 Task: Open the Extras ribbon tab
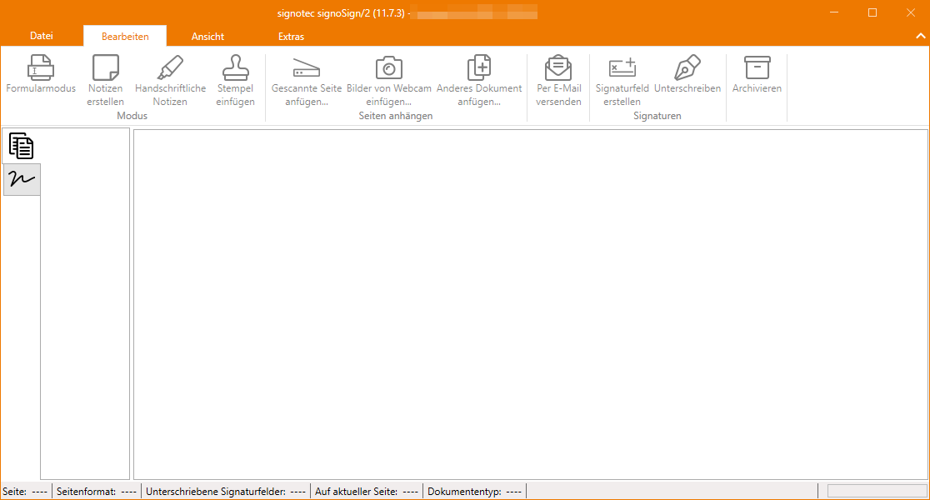(x=291, y=36)
